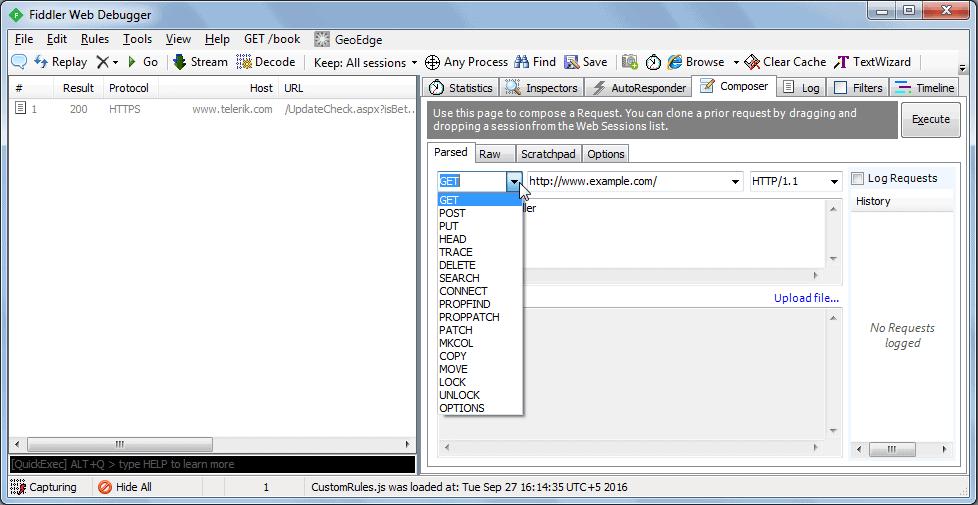Select the Composer tab
The width and height of the screenshot is (978, 505).
[734, 87]
